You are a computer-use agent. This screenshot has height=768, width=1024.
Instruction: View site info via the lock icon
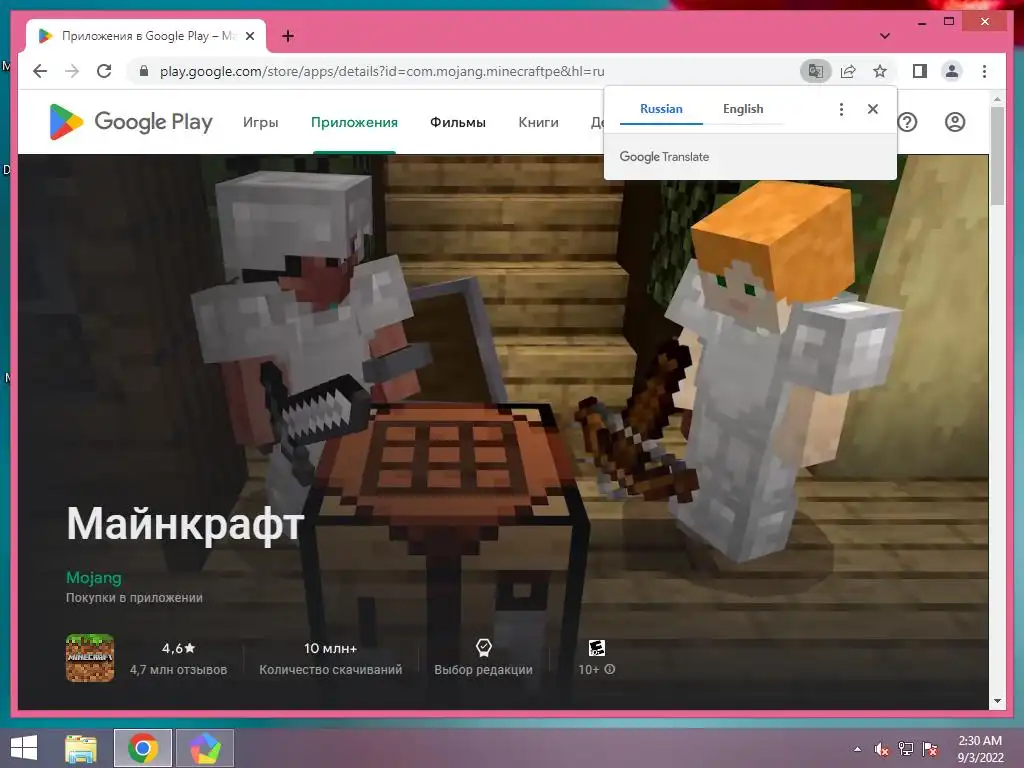pyautogui.click(x=144, y=71)
